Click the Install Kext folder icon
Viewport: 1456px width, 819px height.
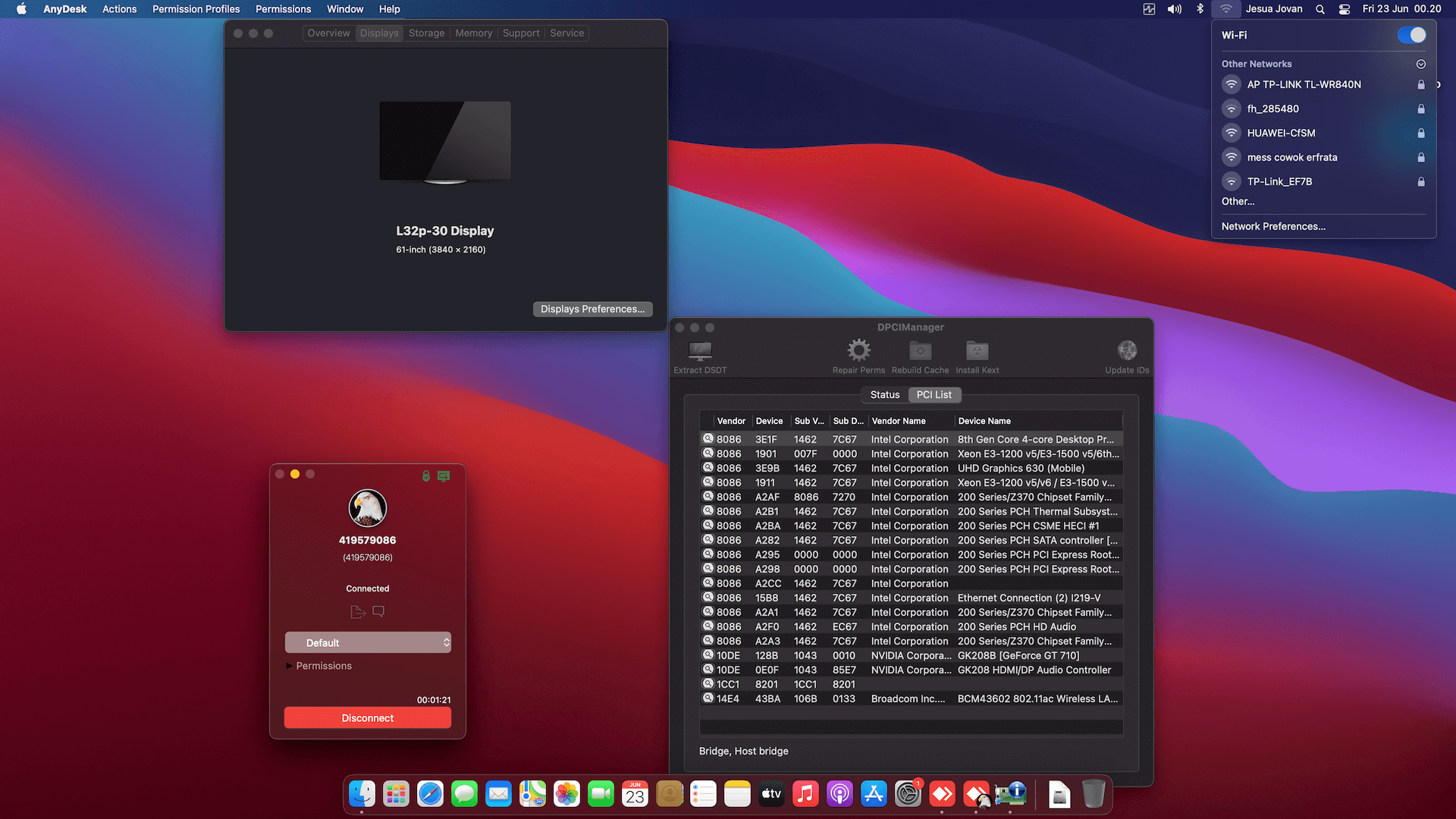[977, 349]
